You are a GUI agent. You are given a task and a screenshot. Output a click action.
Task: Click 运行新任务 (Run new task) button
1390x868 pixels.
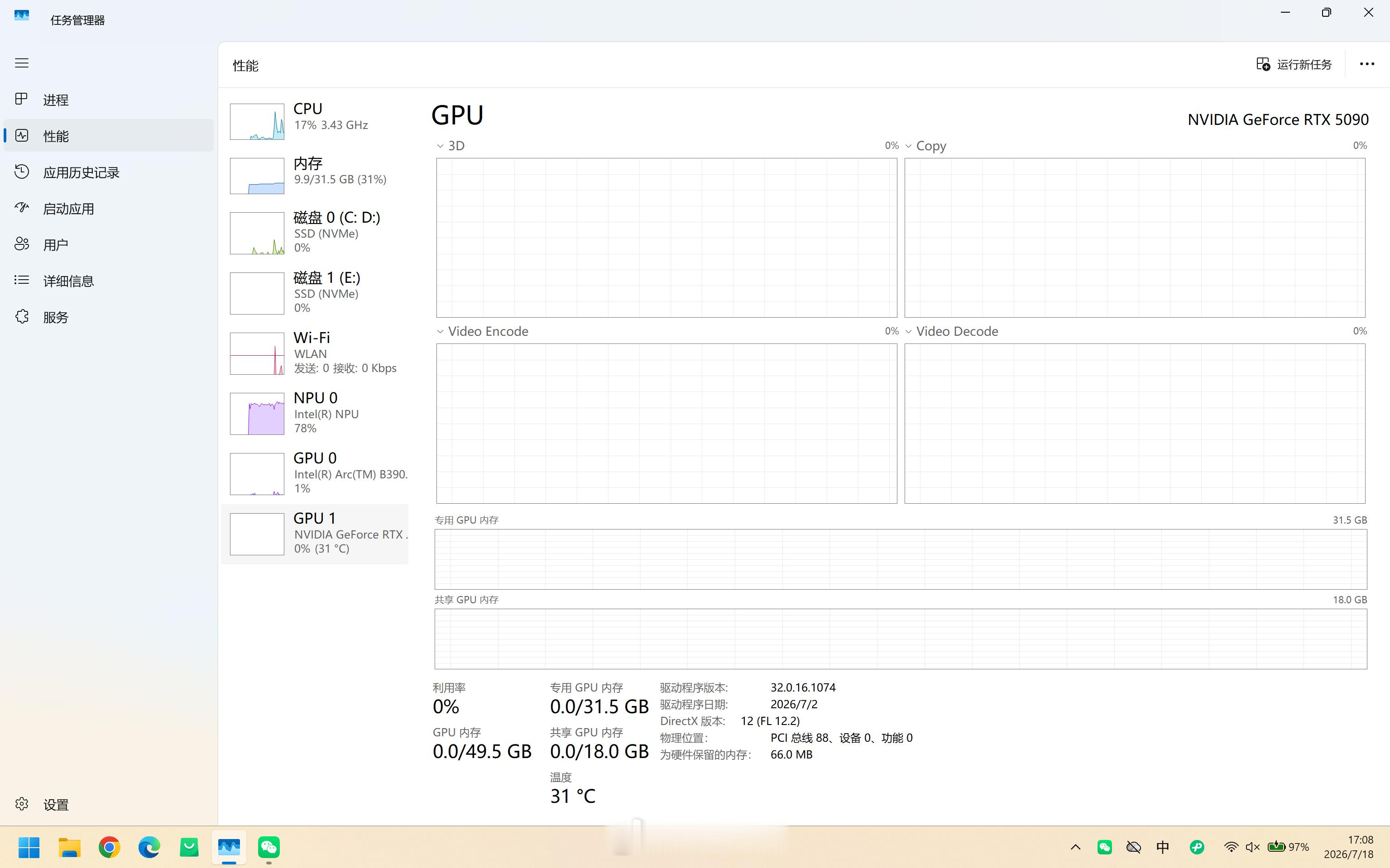[x=1294, y=64]
